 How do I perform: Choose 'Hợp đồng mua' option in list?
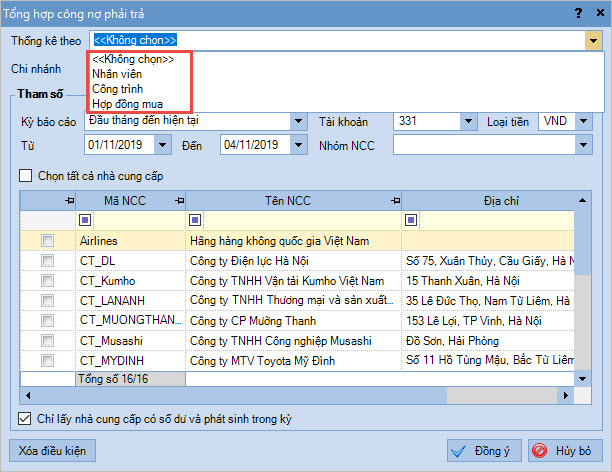click(127, 103)
